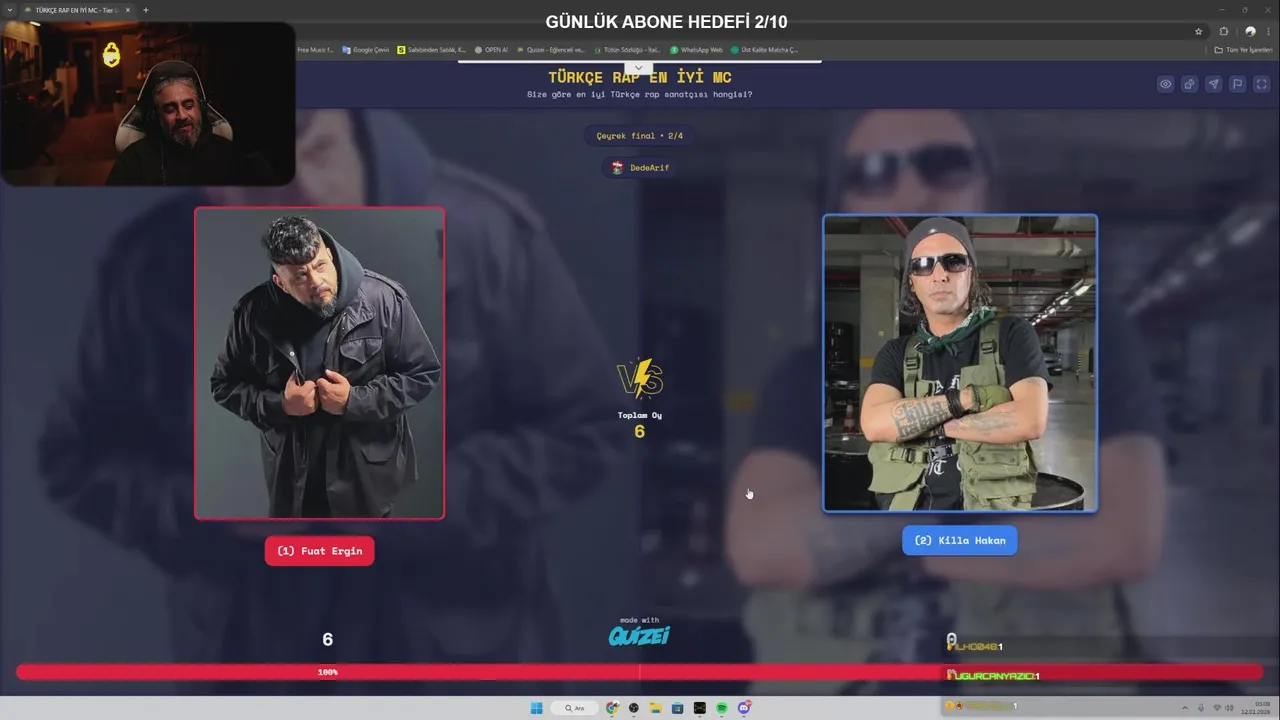Viewport: 1280px width, 720px height.
Task: Click the Çeyrek final 2/4 round label
Action: pyautogui.click(x=640, y=135)
